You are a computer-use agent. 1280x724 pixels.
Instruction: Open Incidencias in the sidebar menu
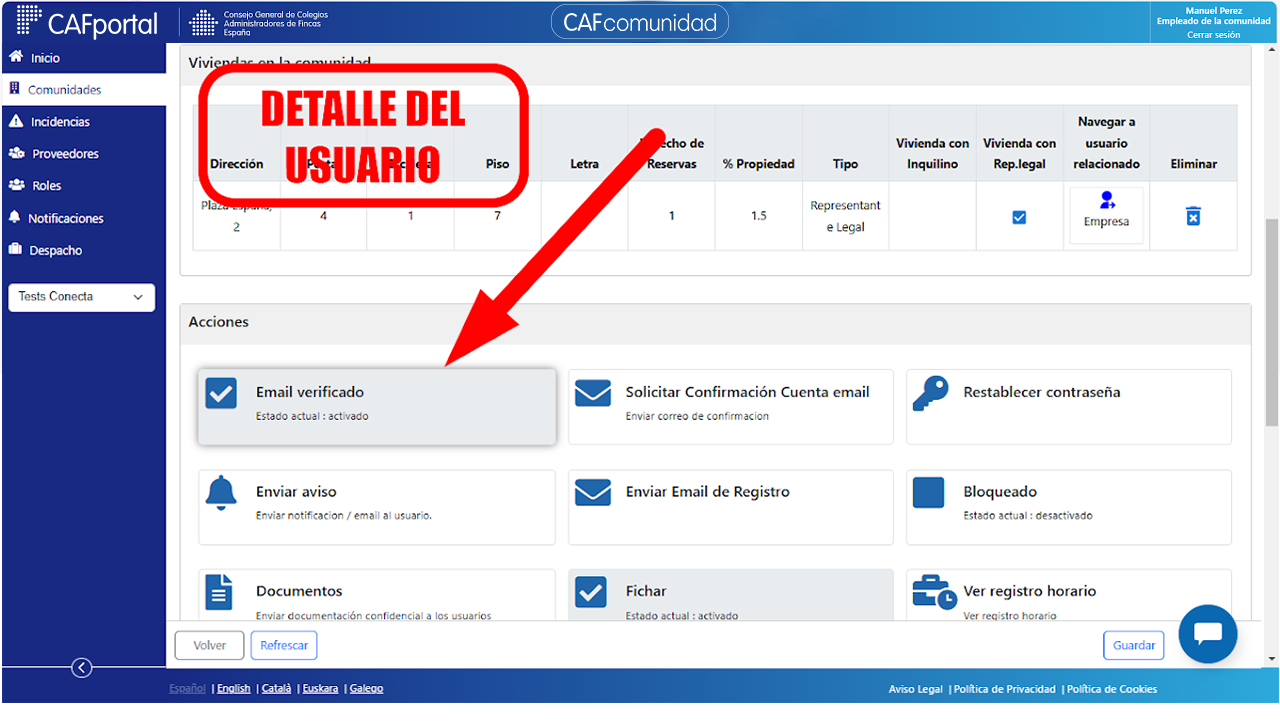[x=60, y=122]
